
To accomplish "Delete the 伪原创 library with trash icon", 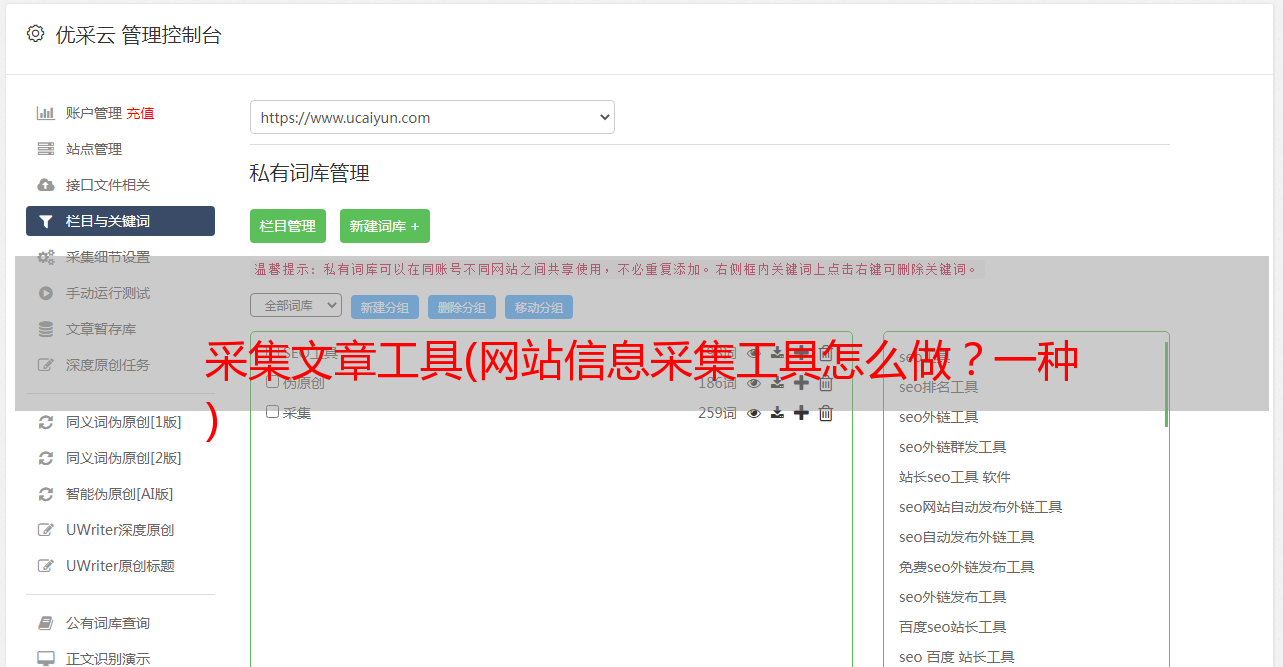I will point(826,383).
